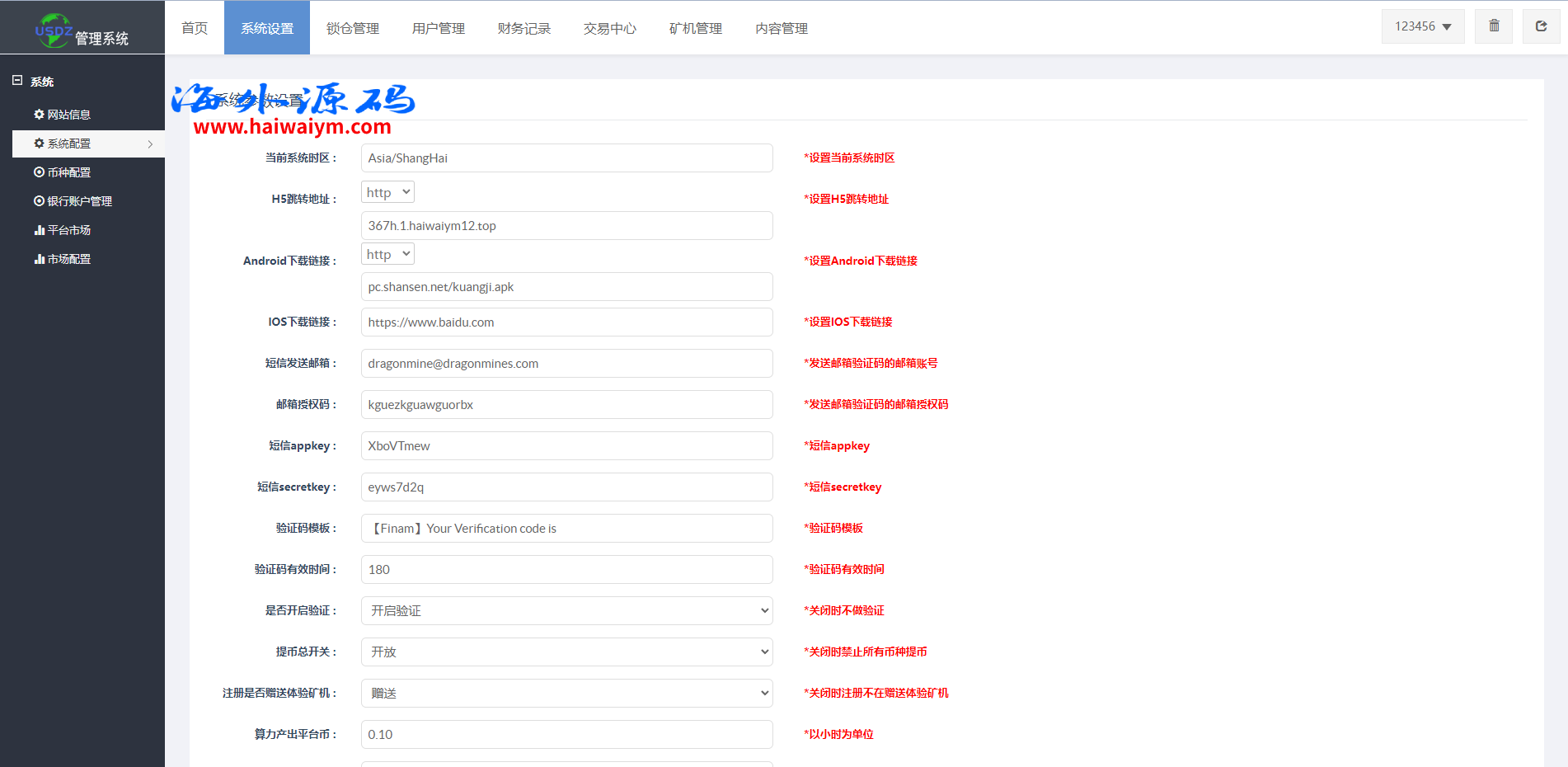
Task: Click the logout arrow icon in header
Action: pos(1541,26)
